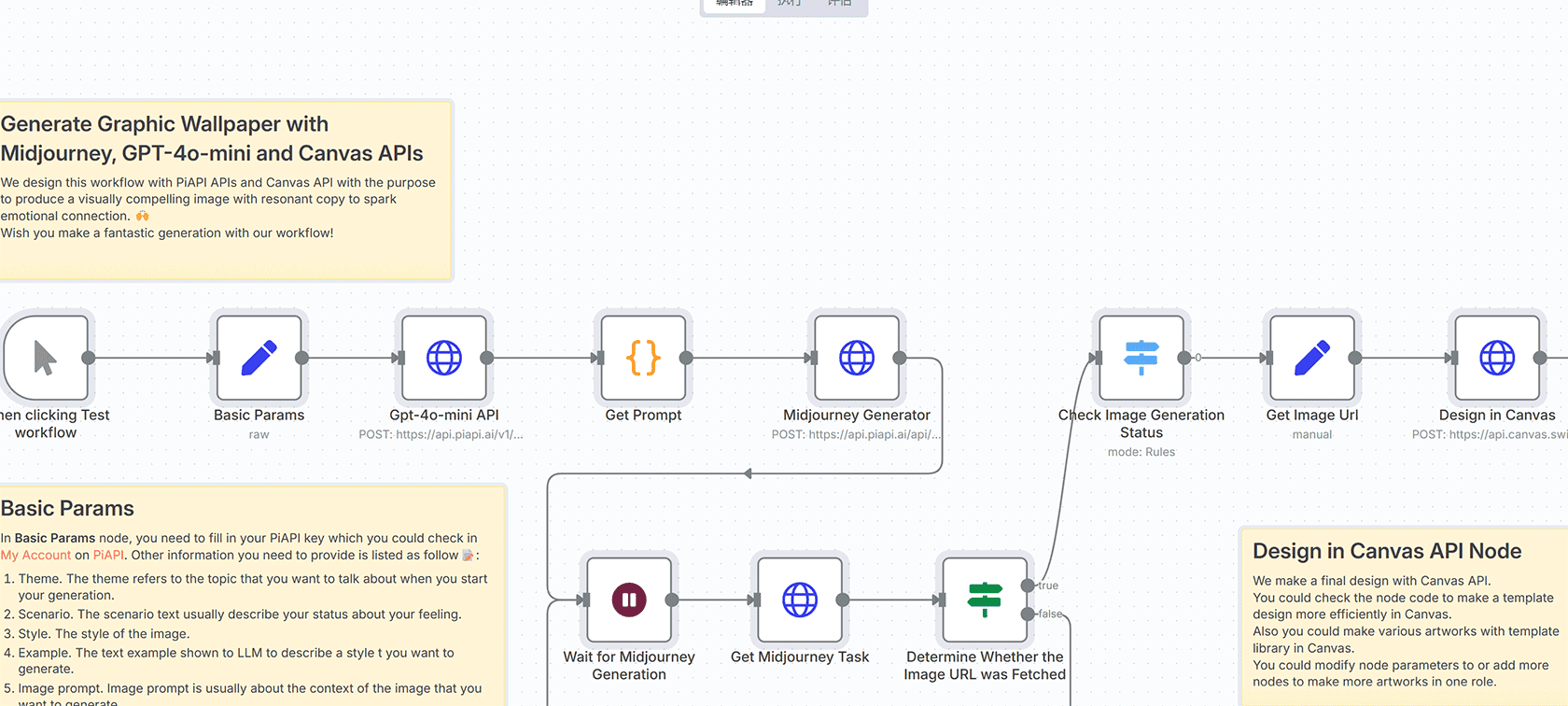1568x706 pixels.
Task: Open the Basic Params pencil node
Action: (x=259, y=358)
